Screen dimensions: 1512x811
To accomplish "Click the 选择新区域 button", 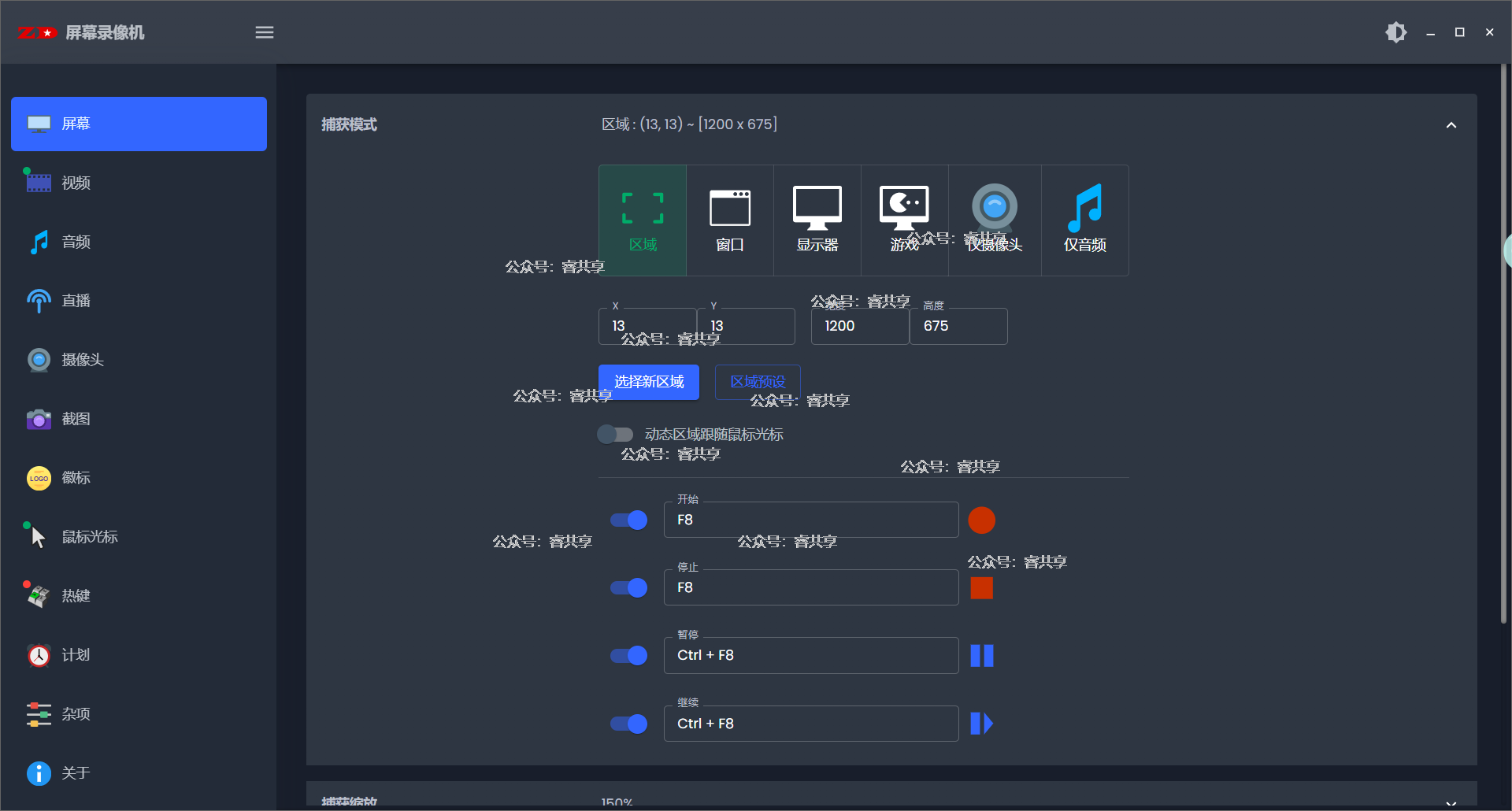I will 649,382.
